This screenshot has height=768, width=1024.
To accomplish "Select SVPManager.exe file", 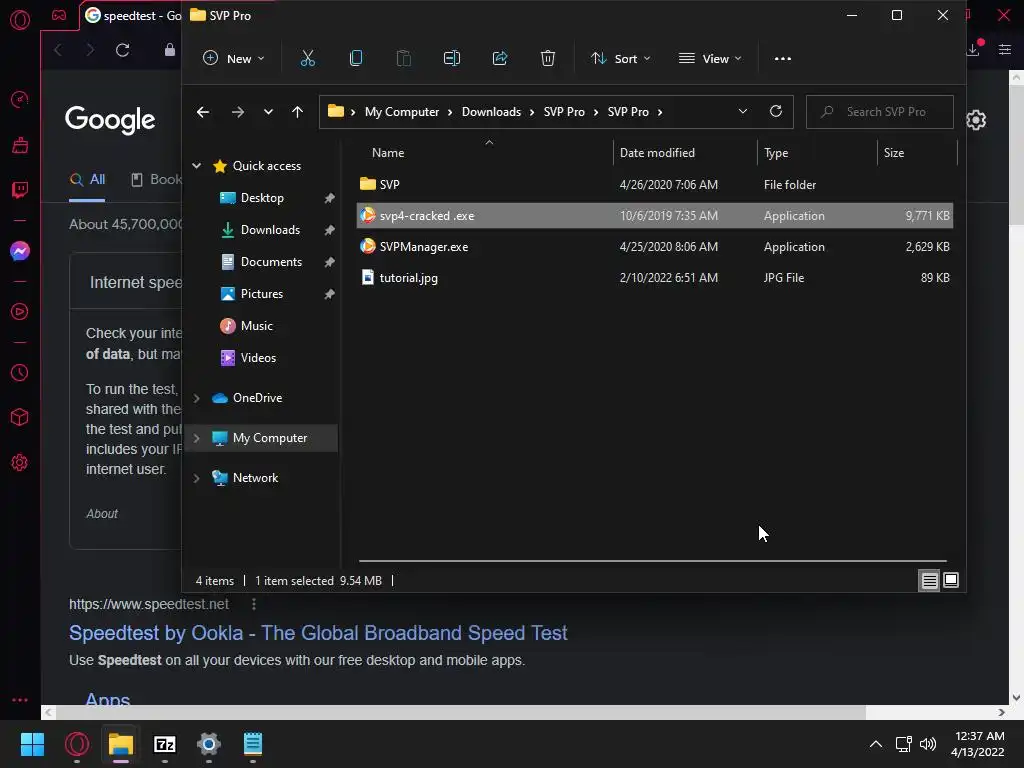I will [x=654, y=247].
